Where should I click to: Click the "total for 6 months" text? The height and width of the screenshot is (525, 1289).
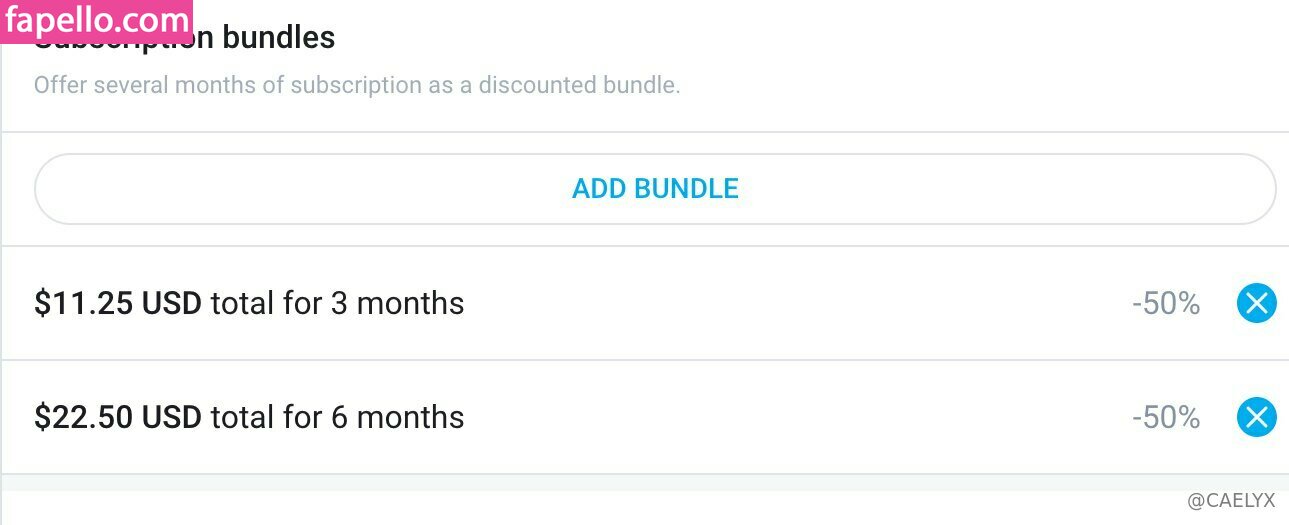[337, 417]
